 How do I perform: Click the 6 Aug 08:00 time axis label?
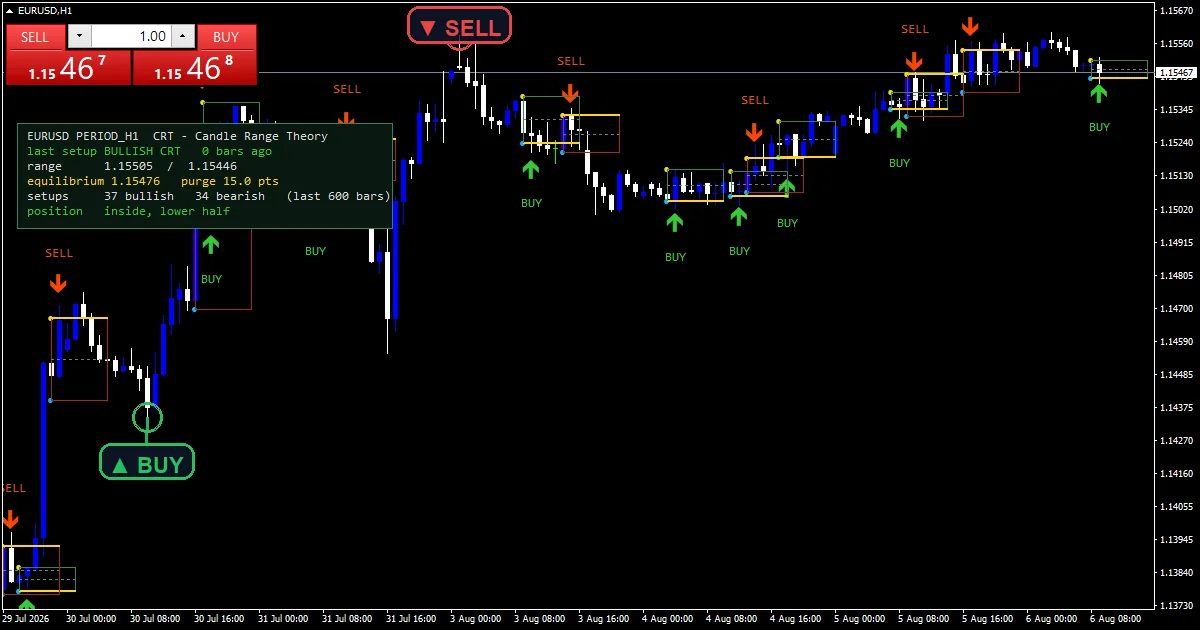[1115, 619]
